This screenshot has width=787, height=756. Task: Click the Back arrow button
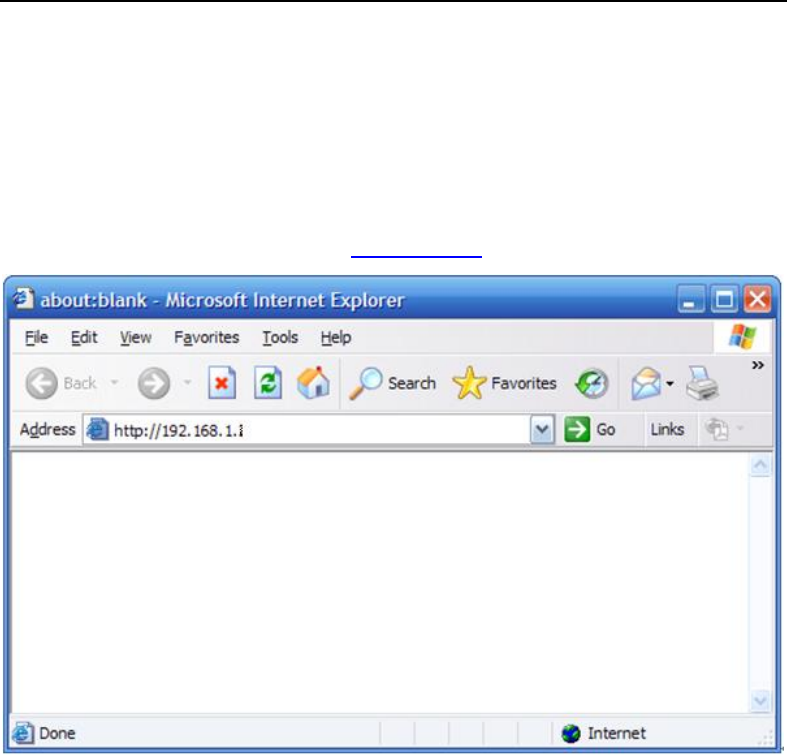click(x=41, y=384)
